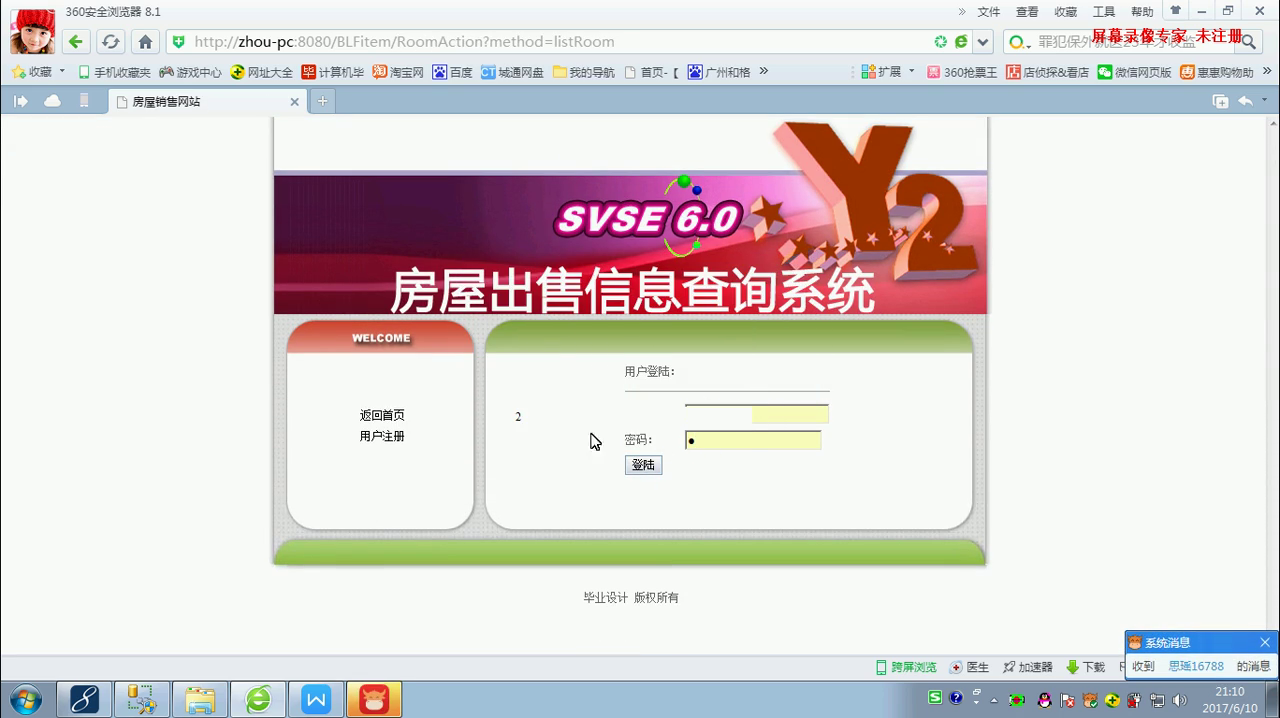Click the username input field
Image resolution: width=1280 pixels, height=718 pixels.
pyautogui.click(x=757, y=413)
